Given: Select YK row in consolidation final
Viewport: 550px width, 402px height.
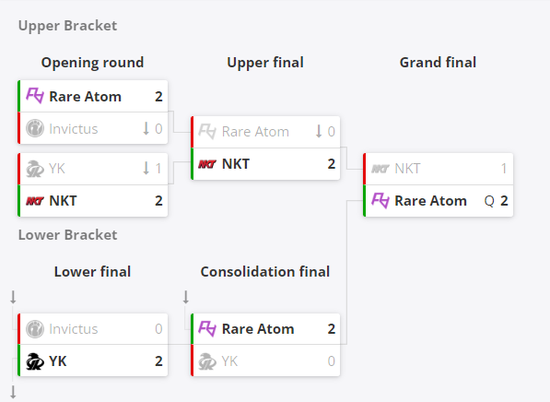Looking at the screenshot, I should pos(266,361).
